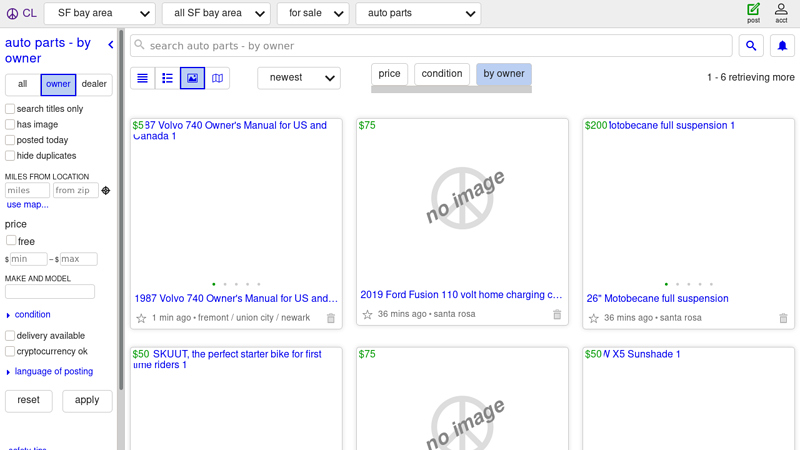The image size is (800, 450).
Task: Open the use map link
Action: pyautogui.click(x=28, y=205)
